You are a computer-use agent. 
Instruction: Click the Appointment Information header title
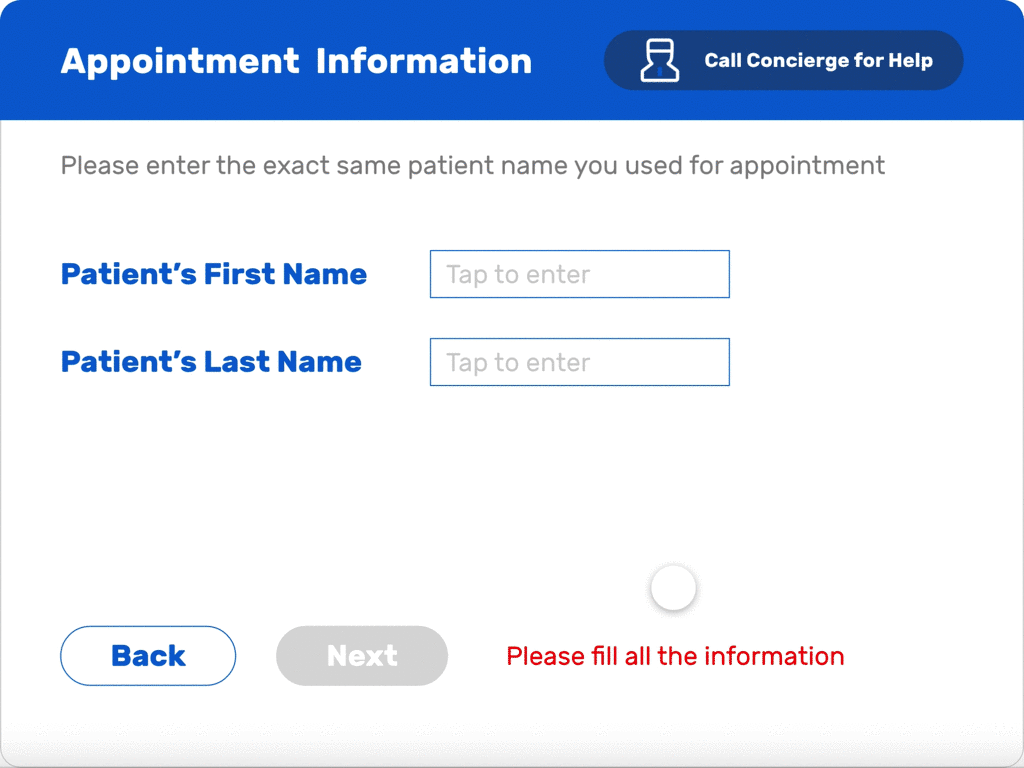click(x=296, y=61)
